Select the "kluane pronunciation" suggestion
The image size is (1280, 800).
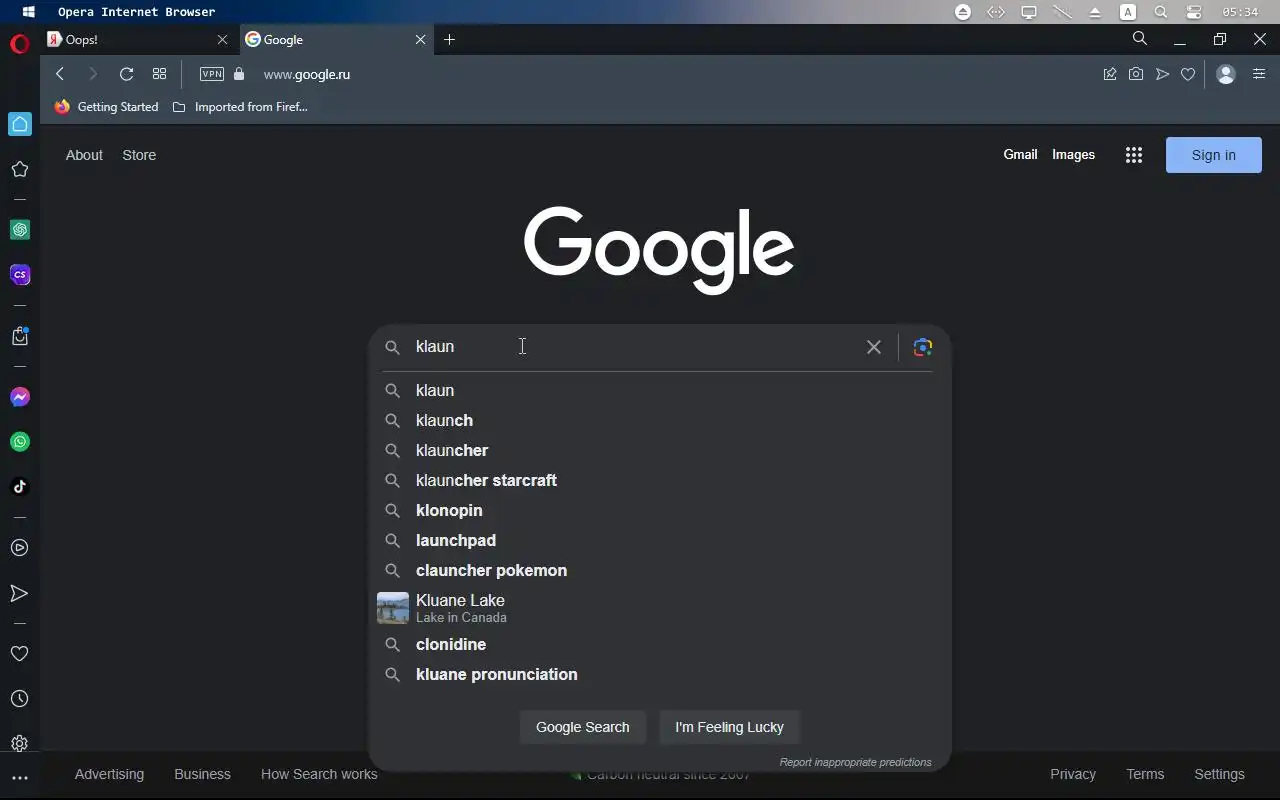click(x=660, y=674)
